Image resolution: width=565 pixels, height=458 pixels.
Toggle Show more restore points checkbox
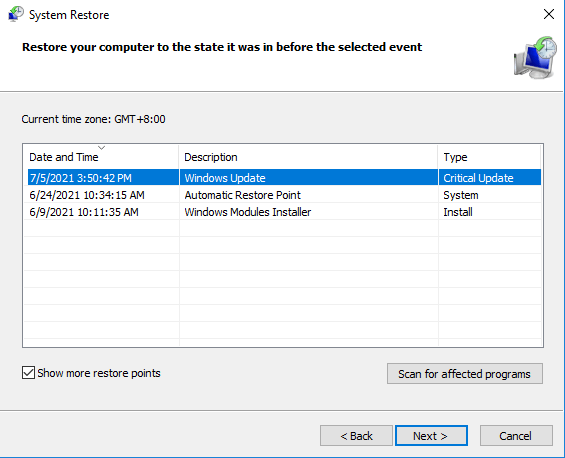click(28, 373)
